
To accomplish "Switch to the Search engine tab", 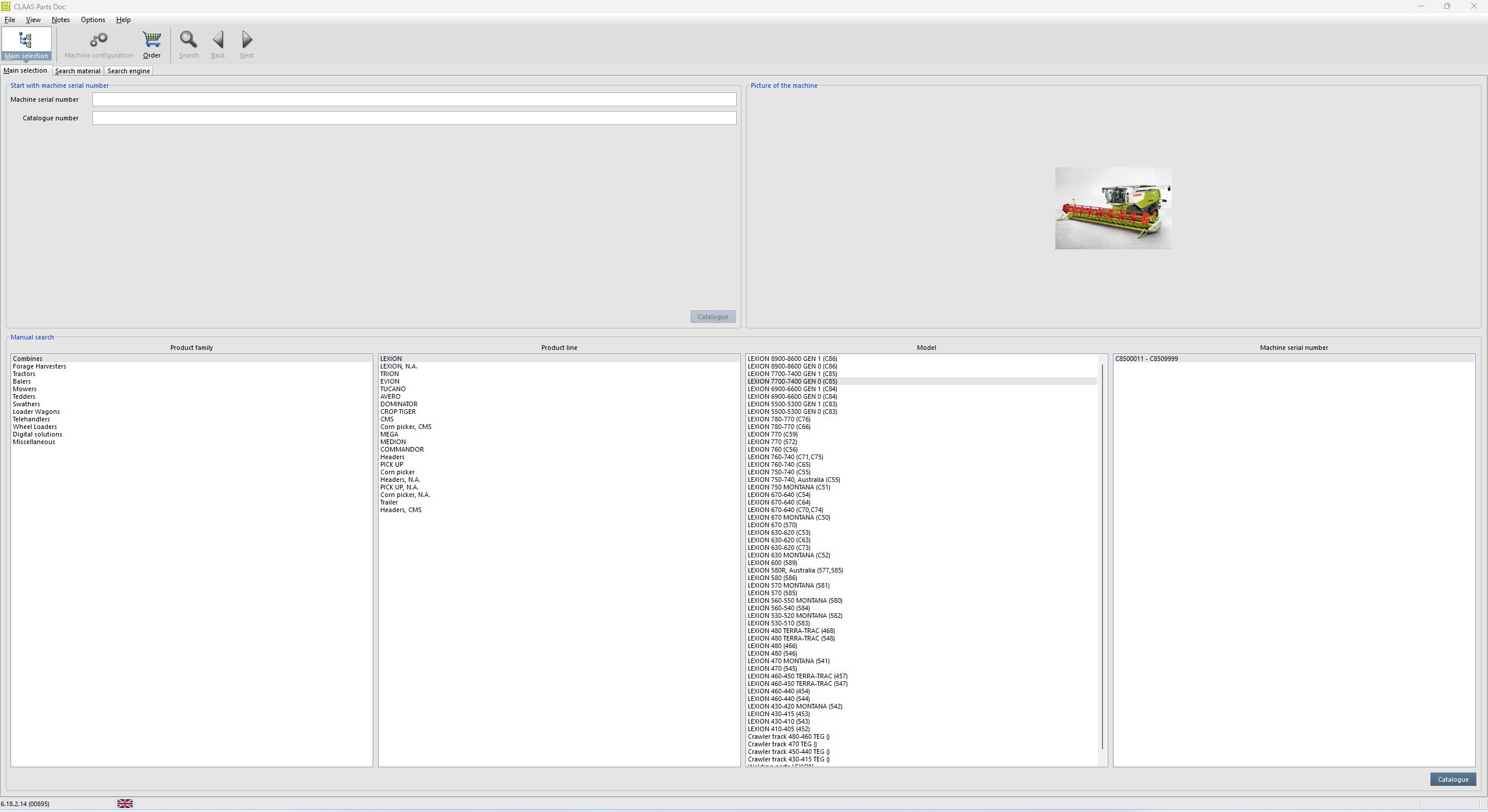I will pos(129,70).
